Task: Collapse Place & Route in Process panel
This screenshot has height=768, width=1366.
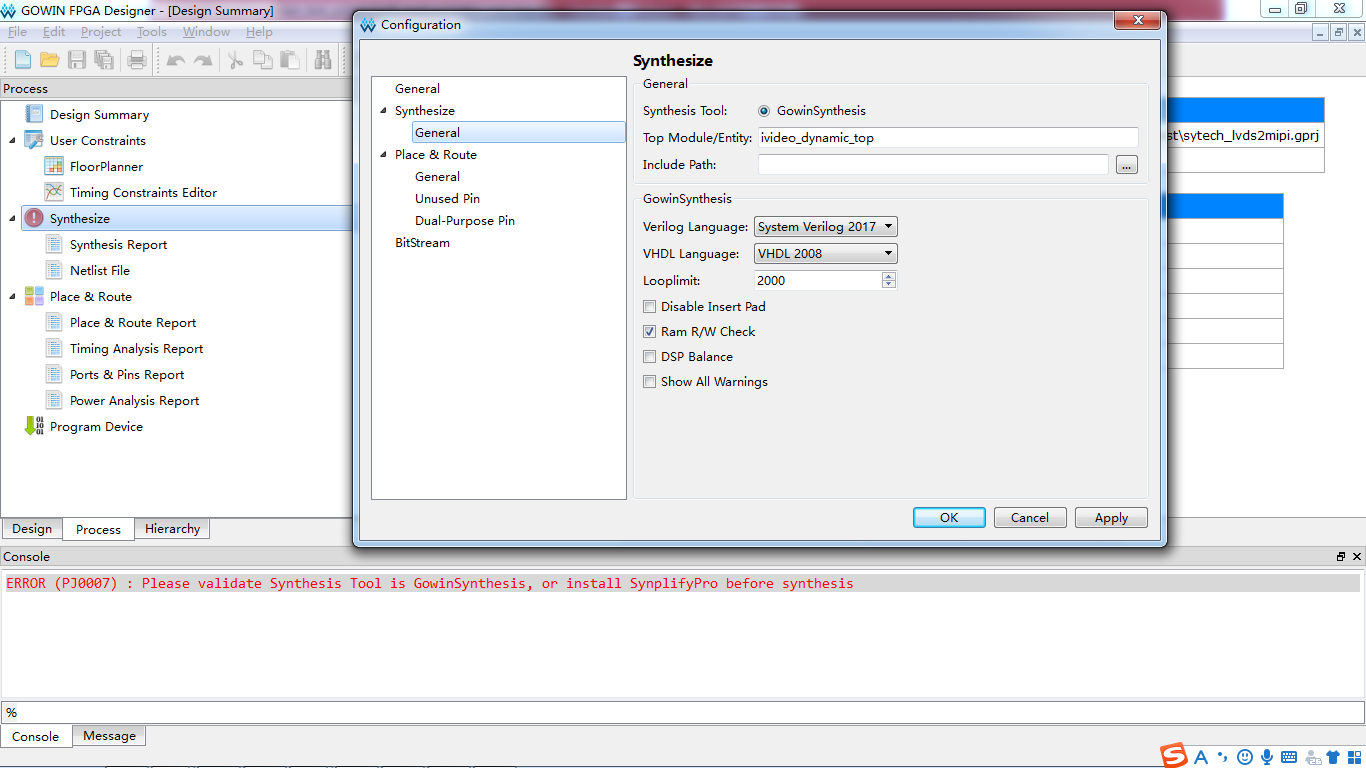Action: (x=12, y=296)
